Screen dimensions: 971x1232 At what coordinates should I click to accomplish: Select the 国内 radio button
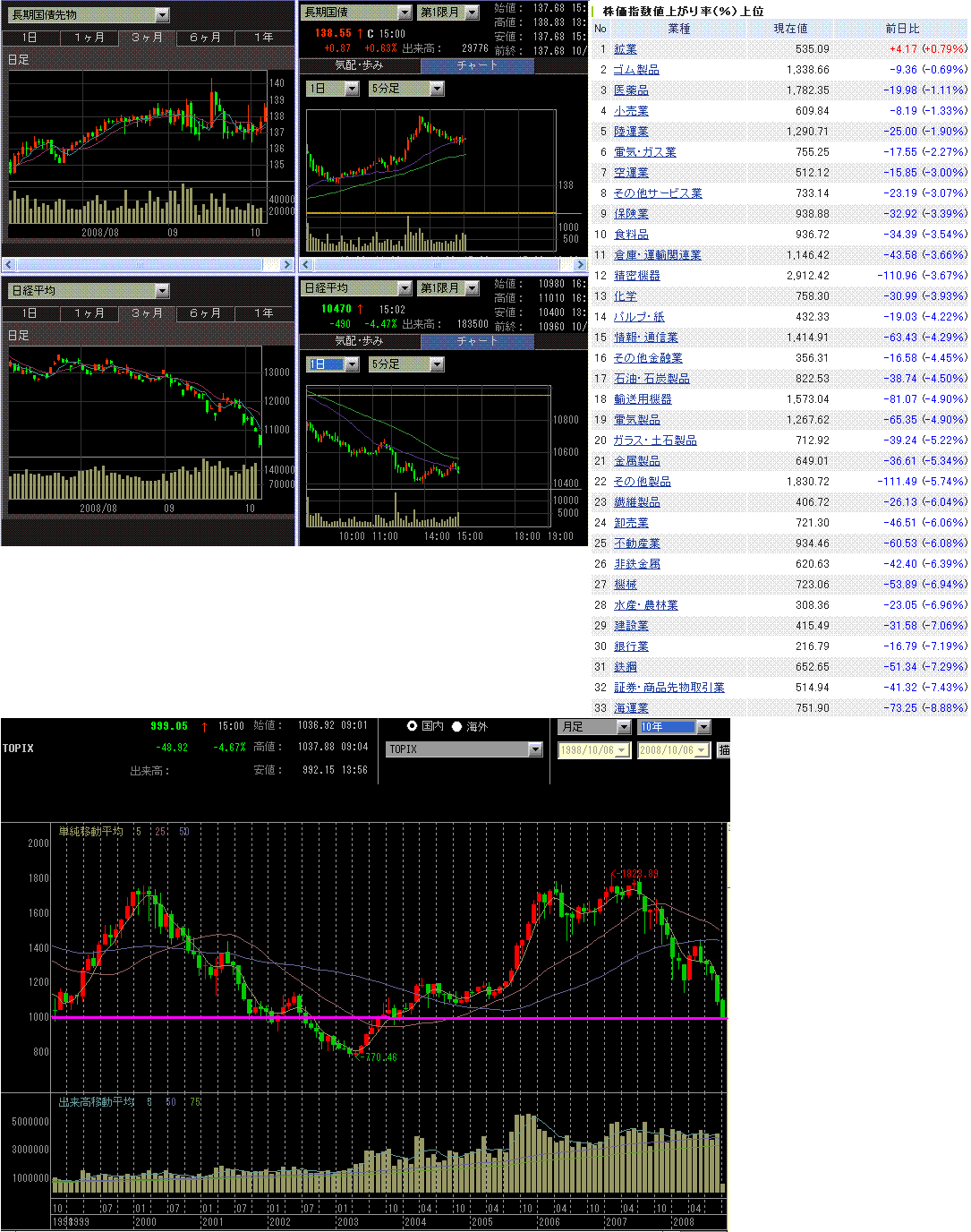click(412, 726)
